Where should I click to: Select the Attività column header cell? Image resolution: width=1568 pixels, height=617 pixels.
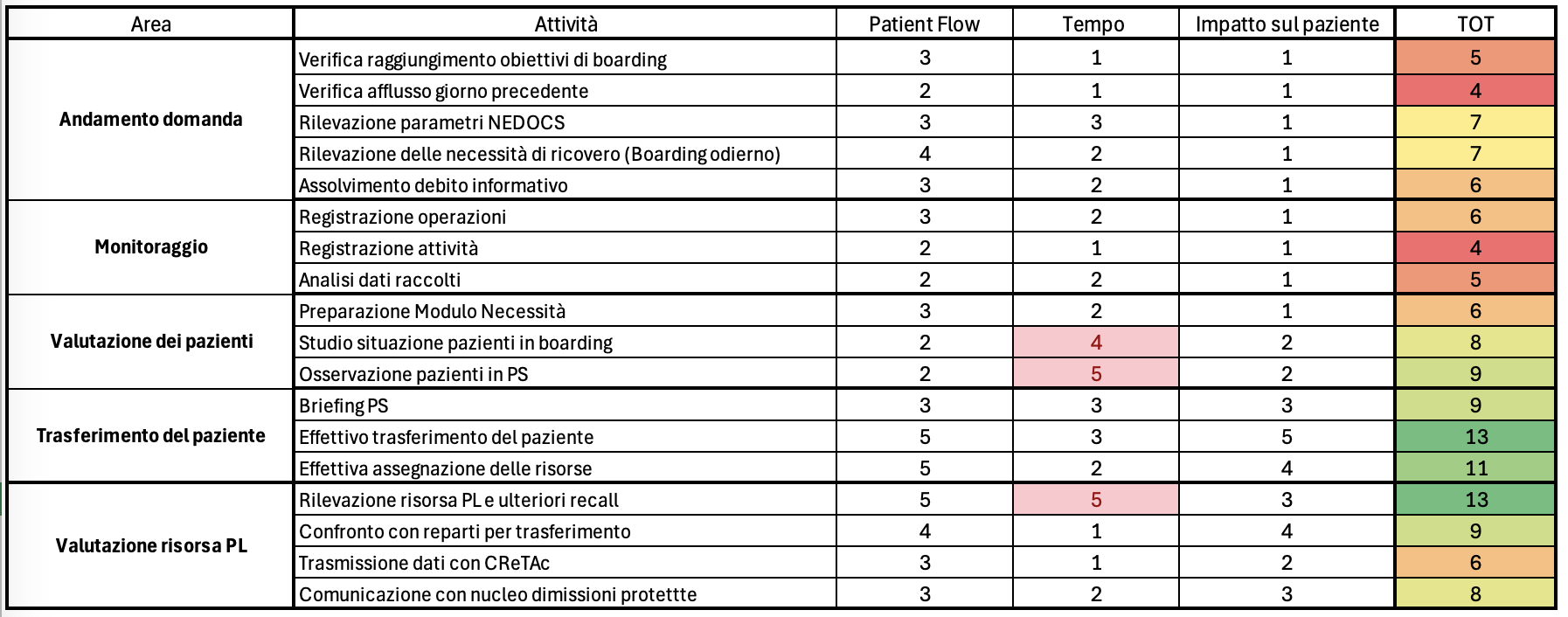click(565, 24)
